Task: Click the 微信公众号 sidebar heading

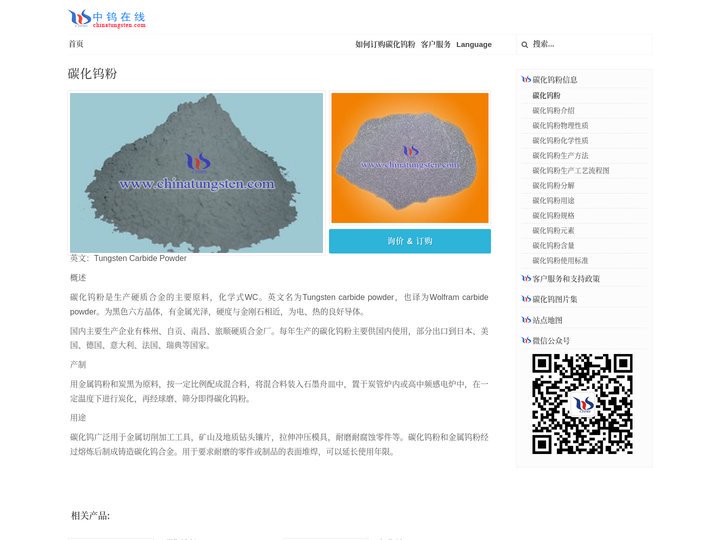Action: pos(551,341)
